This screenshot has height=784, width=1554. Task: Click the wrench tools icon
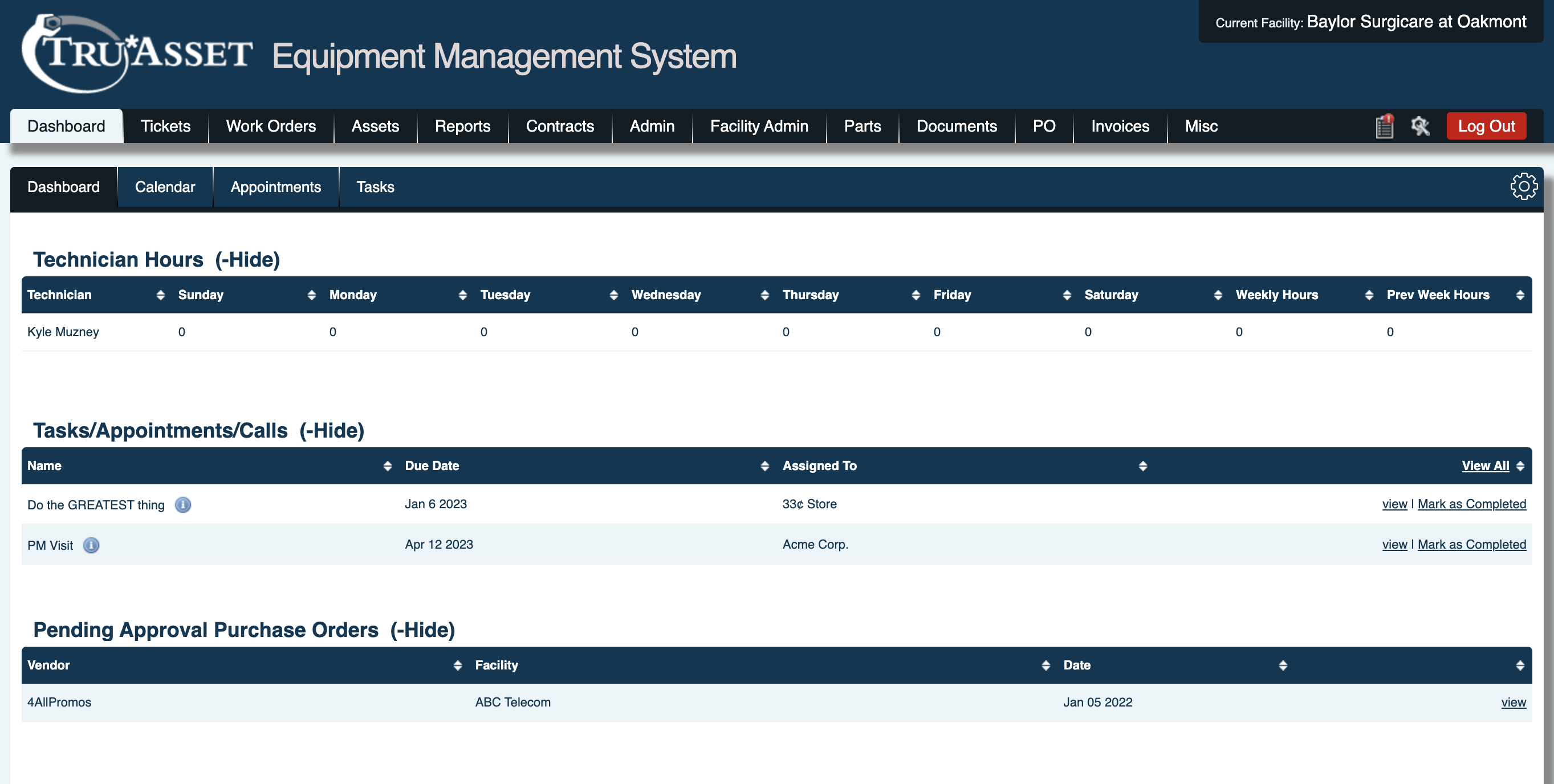point(1420,126)
